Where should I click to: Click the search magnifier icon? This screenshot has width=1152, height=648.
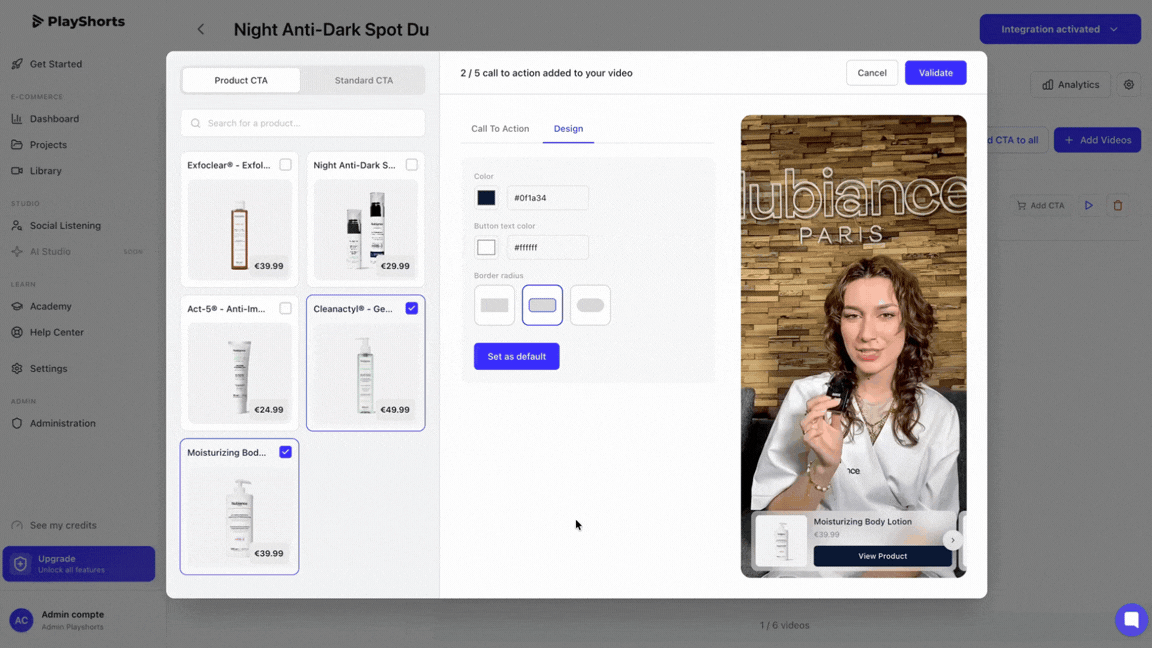coord(195,123)
